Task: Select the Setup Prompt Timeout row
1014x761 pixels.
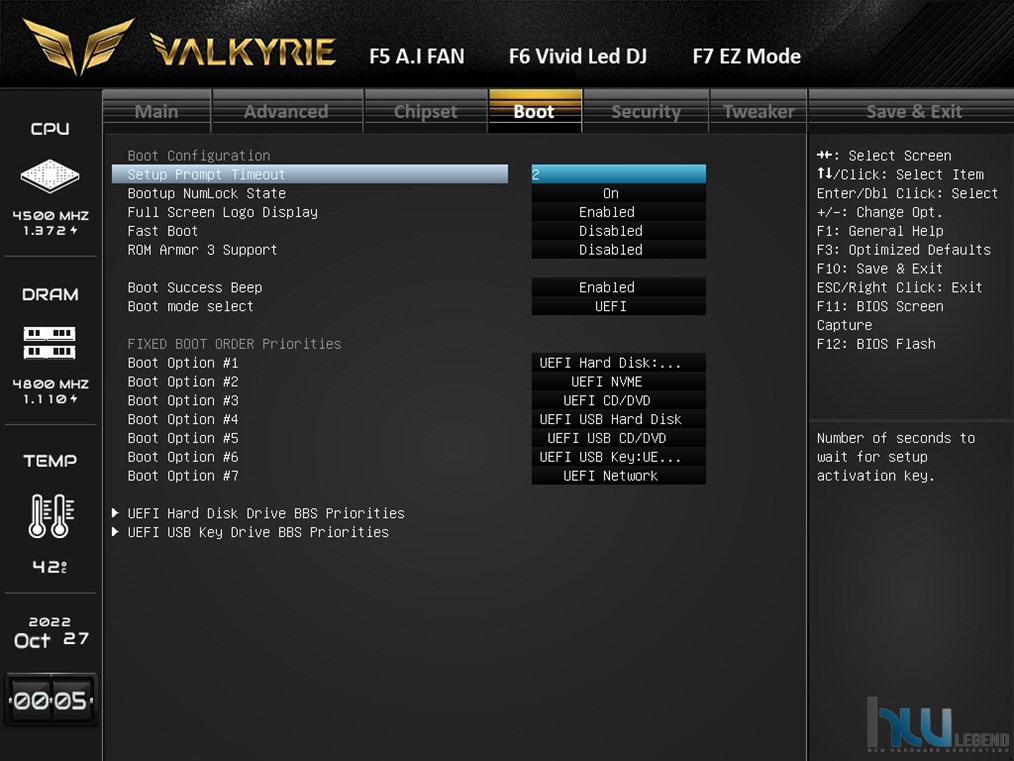Action: click(310, 174)
